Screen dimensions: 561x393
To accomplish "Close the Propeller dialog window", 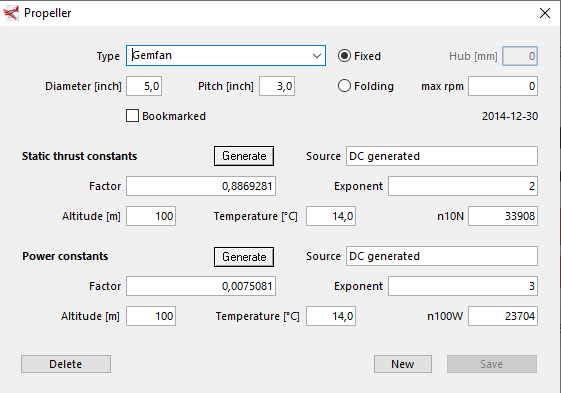I will click(545, 13).
